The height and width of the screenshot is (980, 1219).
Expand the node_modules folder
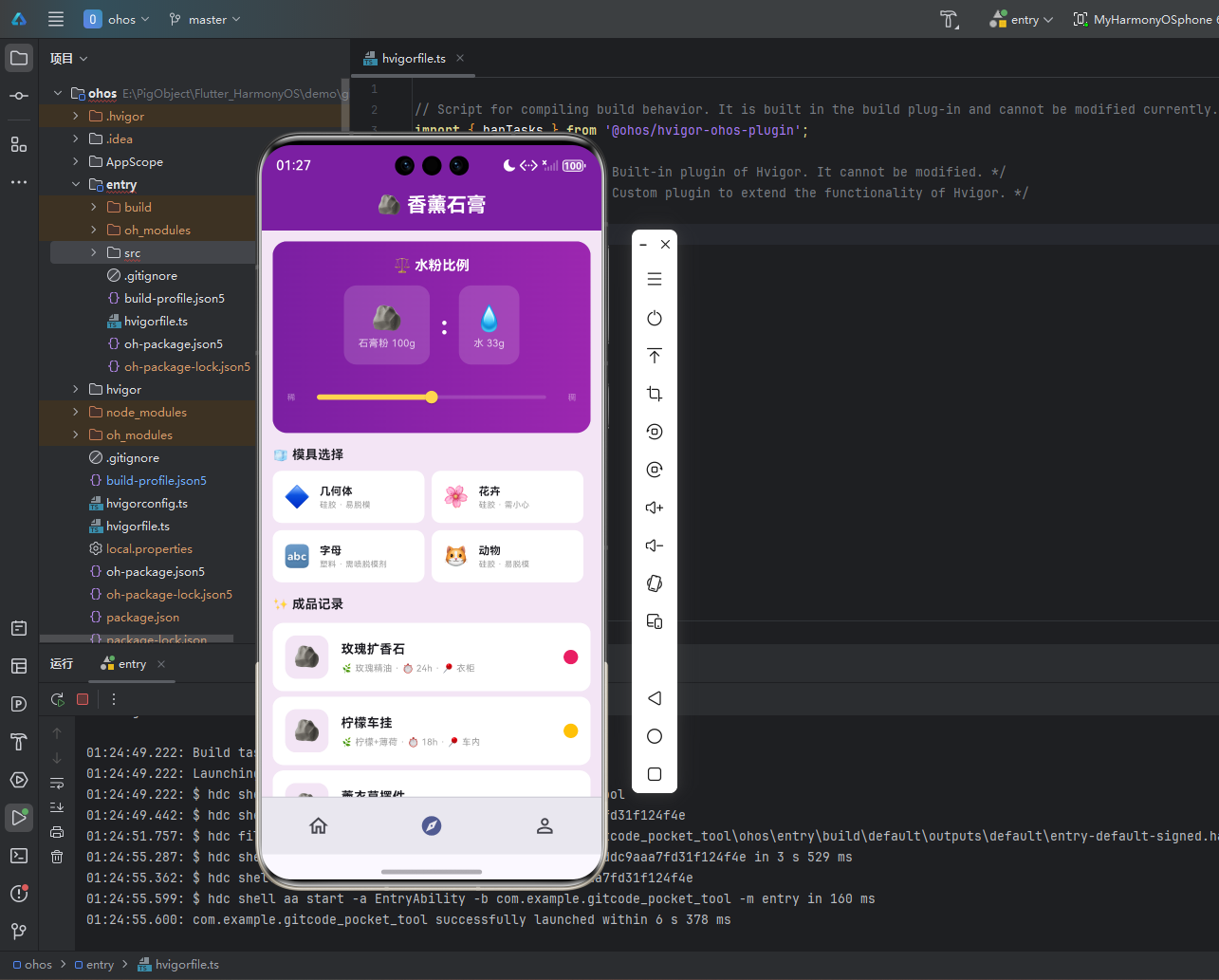click(x=76, y=412)
